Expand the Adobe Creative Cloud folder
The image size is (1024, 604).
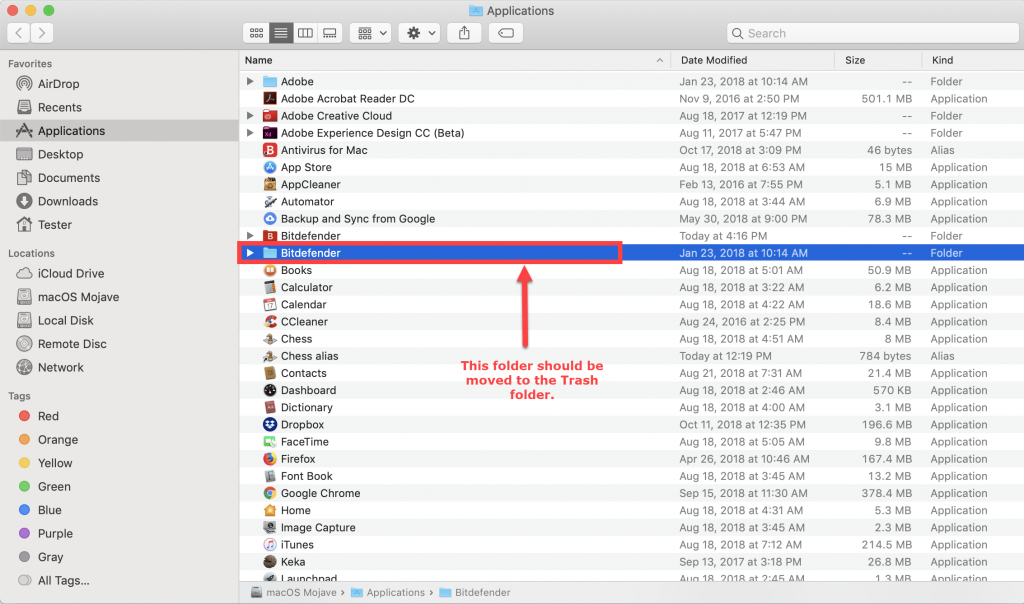click(x=250, y=116)
